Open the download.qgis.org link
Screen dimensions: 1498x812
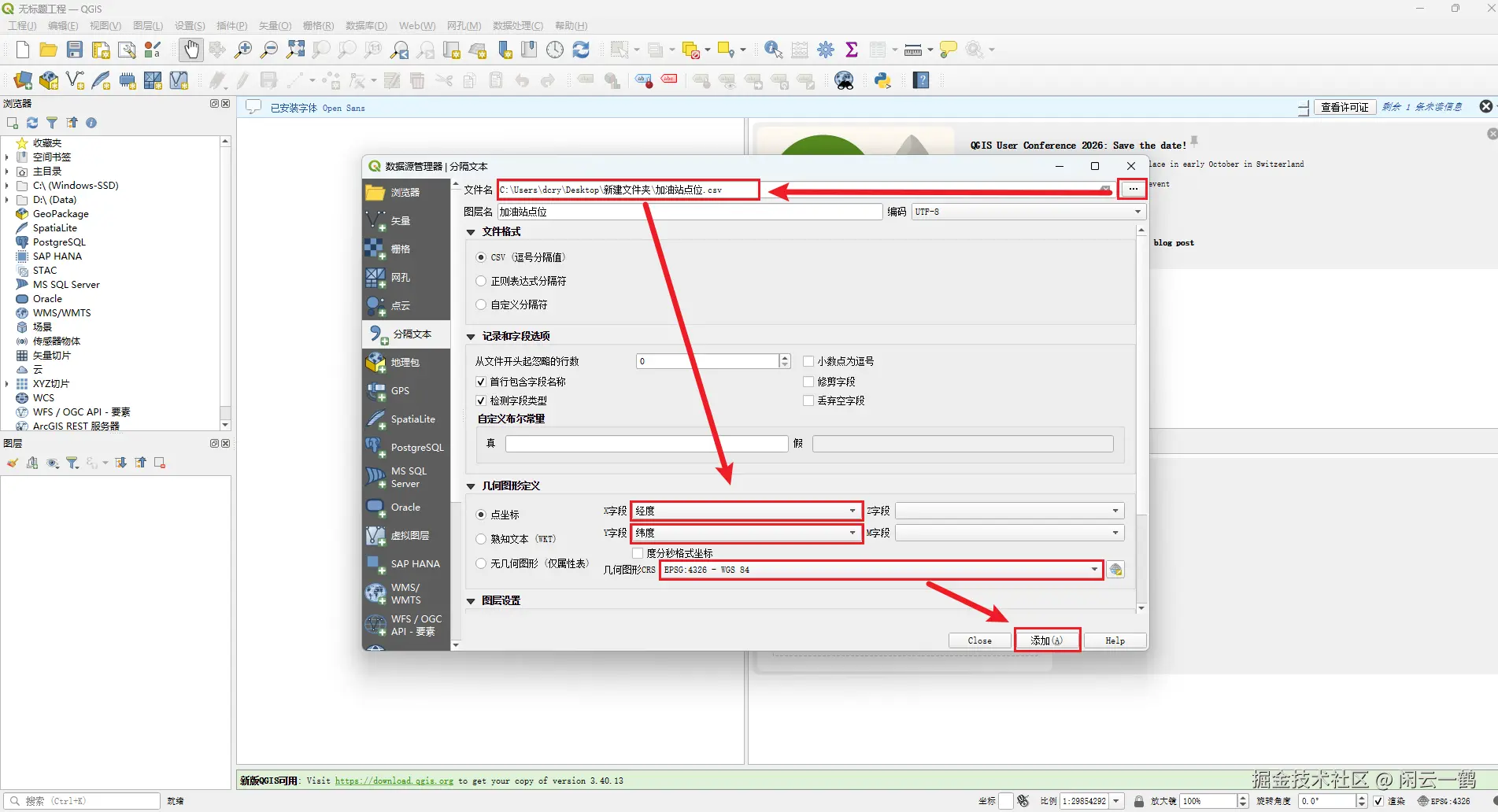tap(394, 781)
